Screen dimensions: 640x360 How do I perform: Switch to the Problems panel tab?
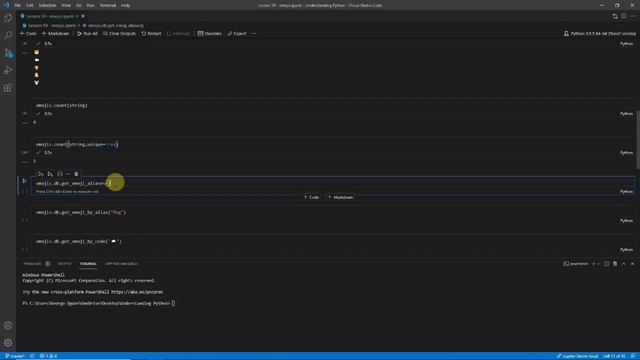coord(33,264)
